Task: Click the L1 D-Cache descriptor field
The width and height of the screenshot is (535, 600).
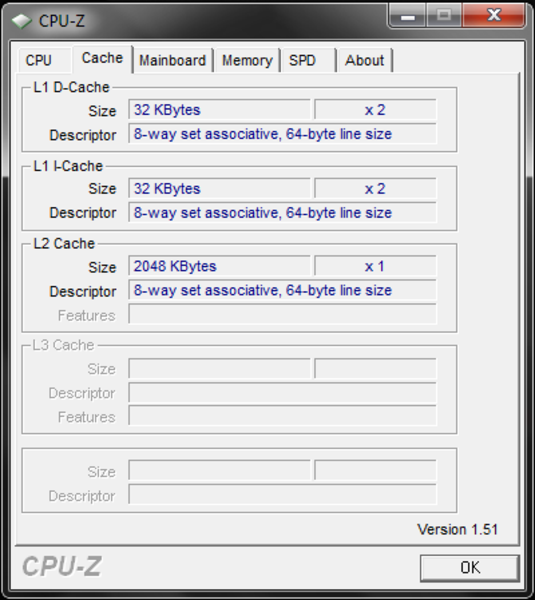Action: pyautogui.click(x=282, y=134)
